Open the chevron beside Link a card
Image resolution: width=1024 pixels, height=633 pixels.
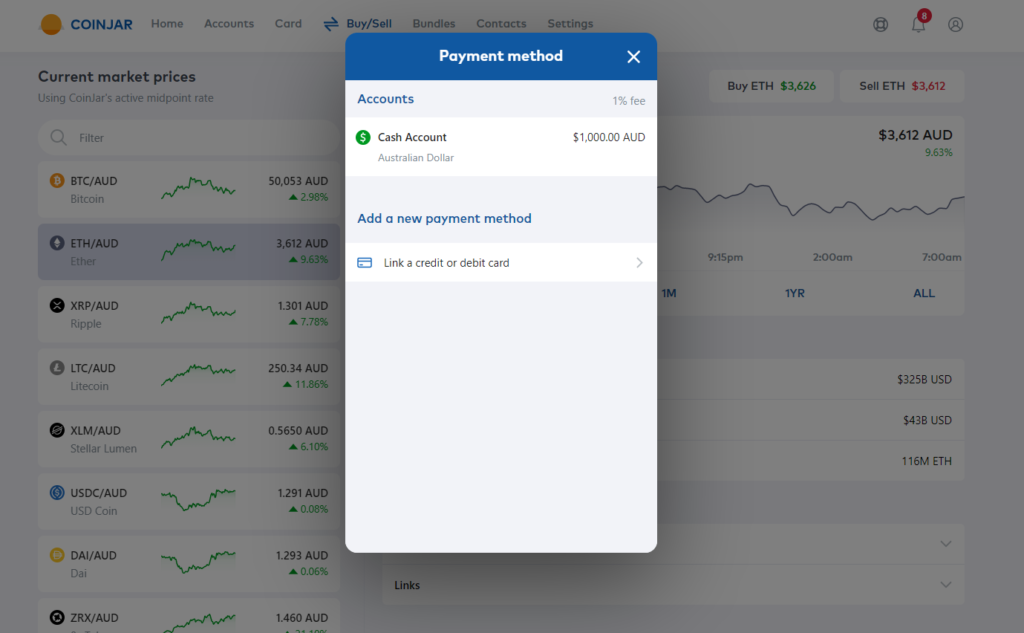[639, 263]
